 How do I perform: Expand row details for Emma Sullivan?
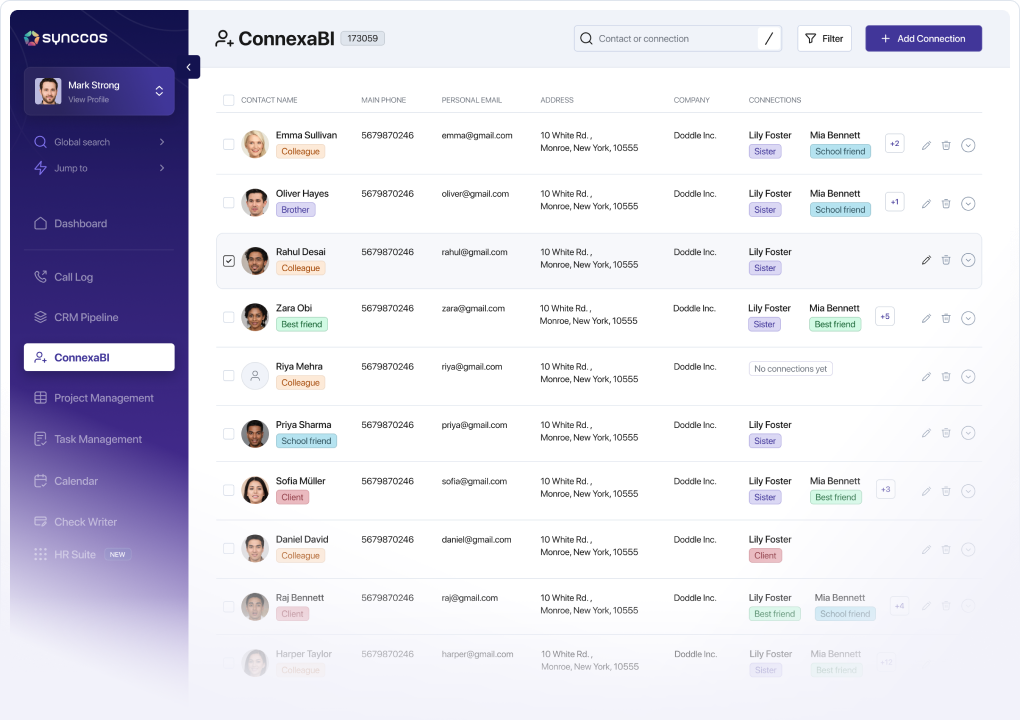click(968, 146)
